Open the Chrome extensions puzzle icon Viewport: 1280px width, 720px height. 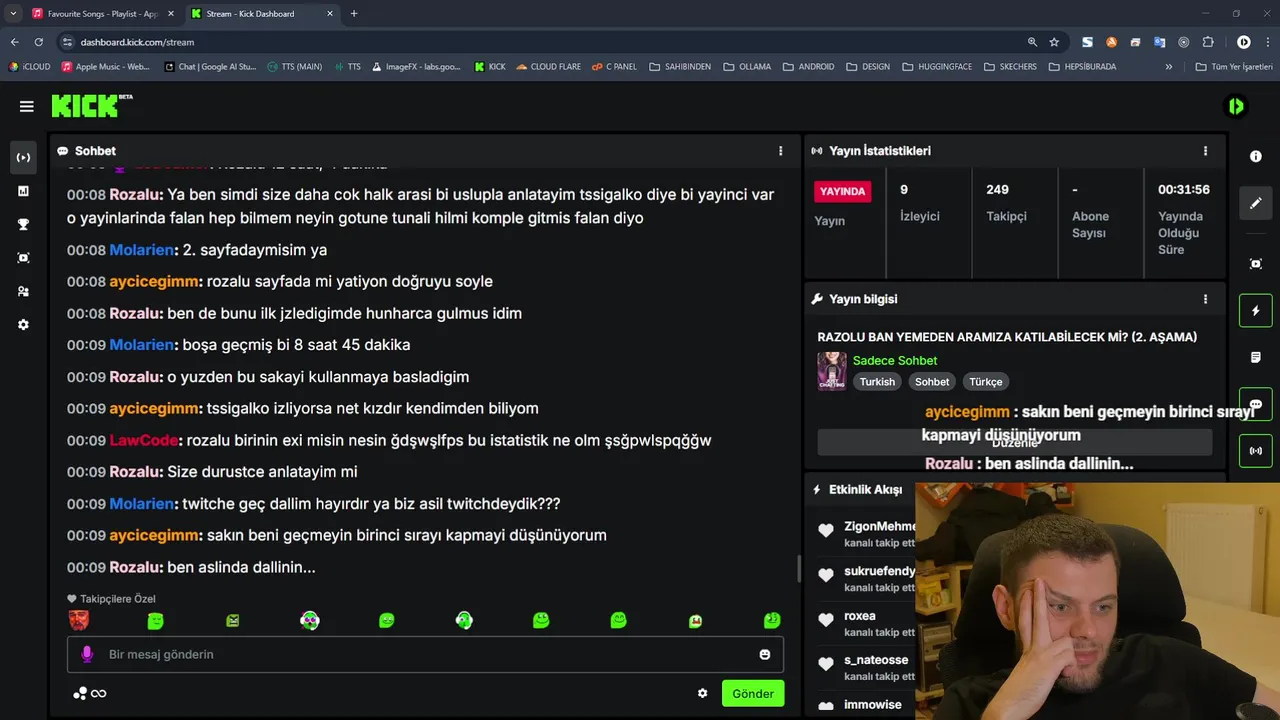tap(1208, 42)
